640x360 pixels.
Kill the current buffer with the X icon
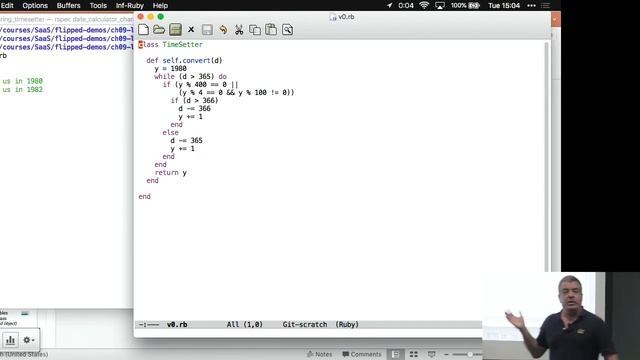click(191, 29)
